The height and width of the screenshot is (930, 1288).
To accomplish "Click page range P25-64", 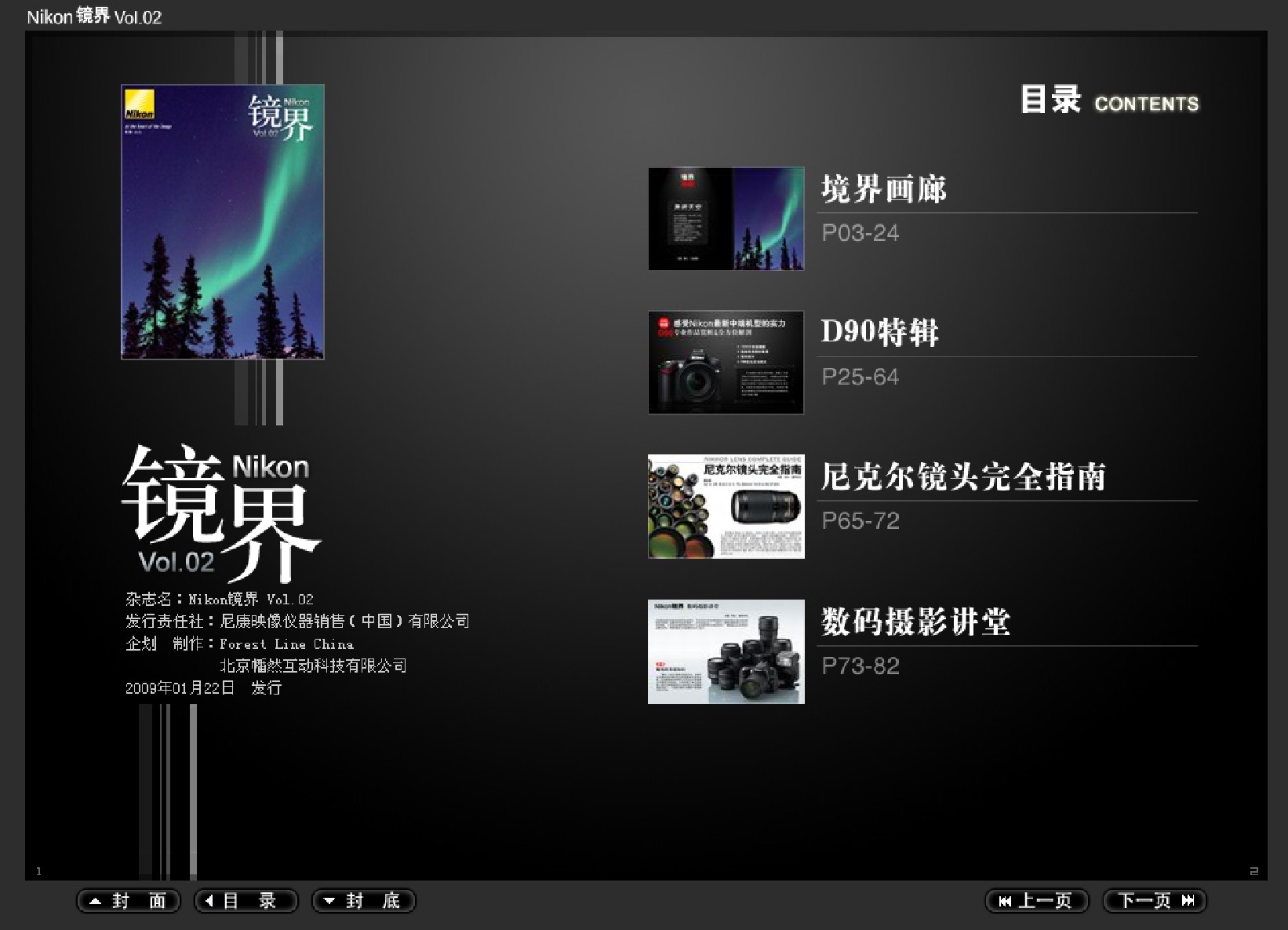I will tap(860, 377).
